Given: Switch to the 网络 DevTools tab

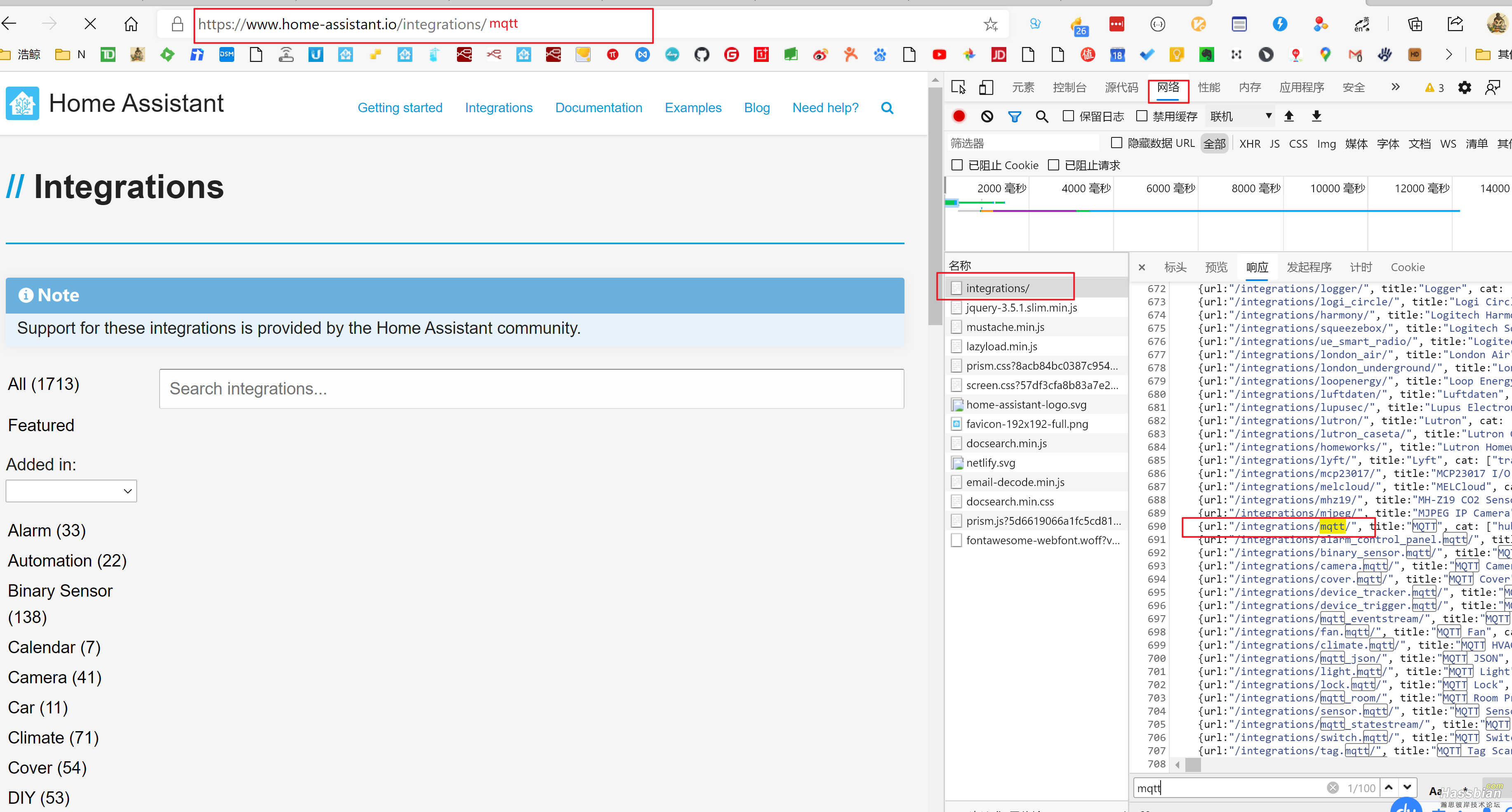Looking at the screenshot, I should tap(1168, 87).
